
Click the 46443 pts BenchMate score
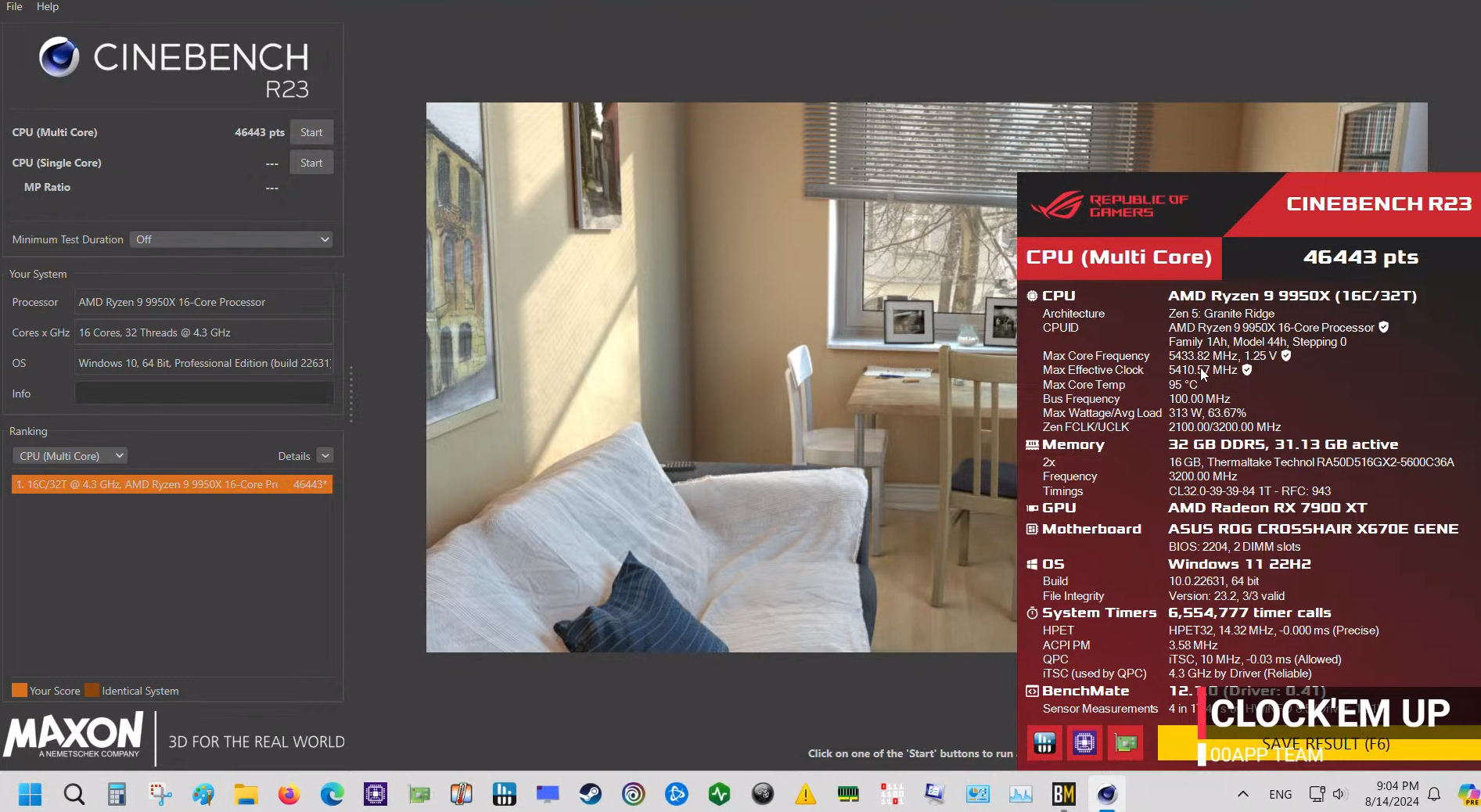1361,257
